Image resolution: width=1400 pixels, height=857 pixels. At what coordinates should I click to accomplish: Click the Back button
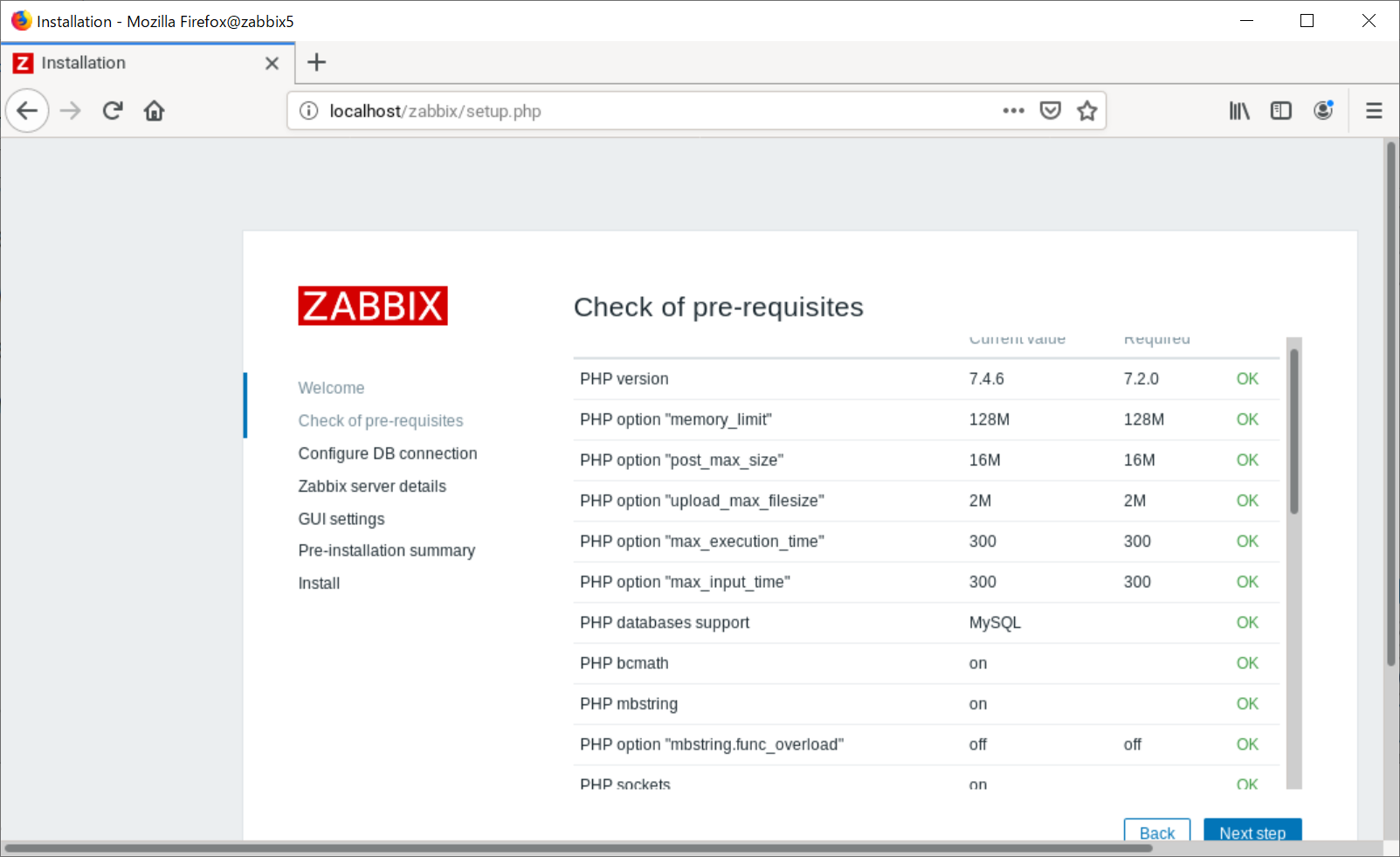click(1157, 832)
